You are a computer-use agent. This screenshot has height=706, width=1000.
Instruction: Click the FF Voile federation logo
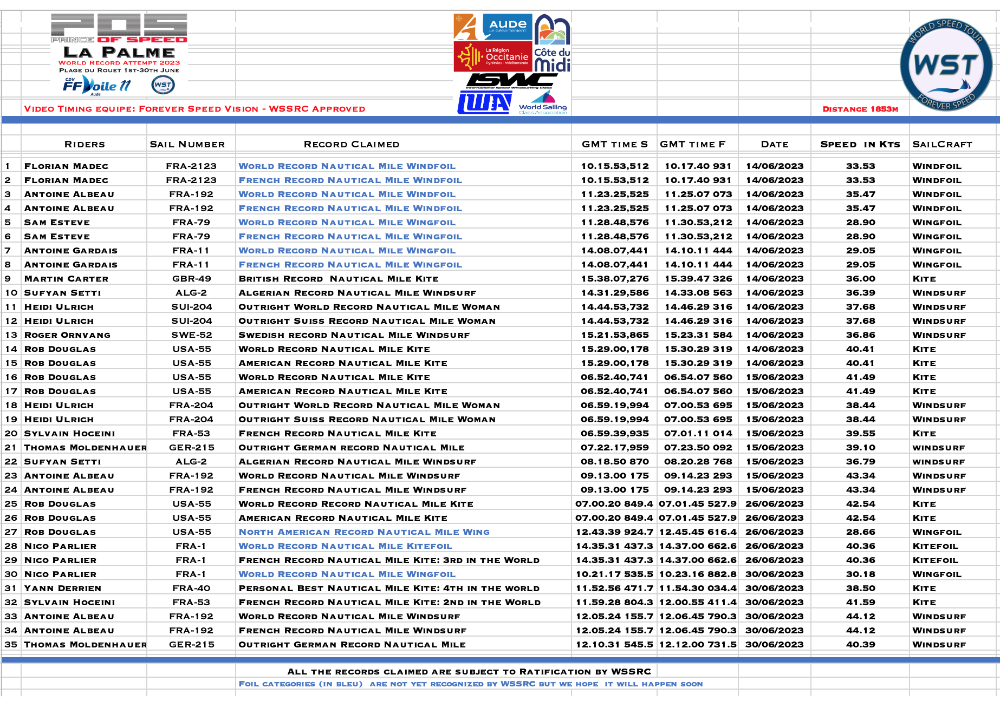click(x=96, y=85)
